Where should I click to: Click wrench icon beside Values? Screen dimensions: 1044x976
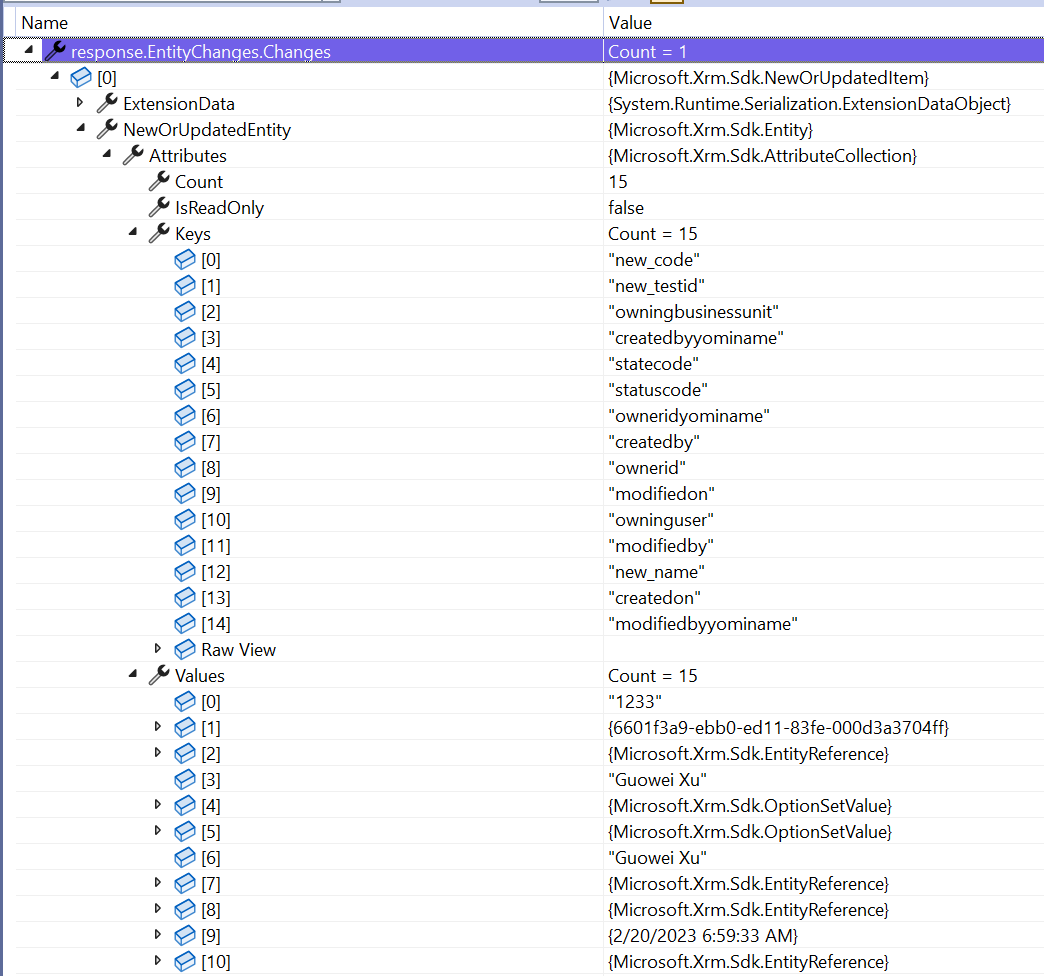pyautogui.click(x=159, y=674)
